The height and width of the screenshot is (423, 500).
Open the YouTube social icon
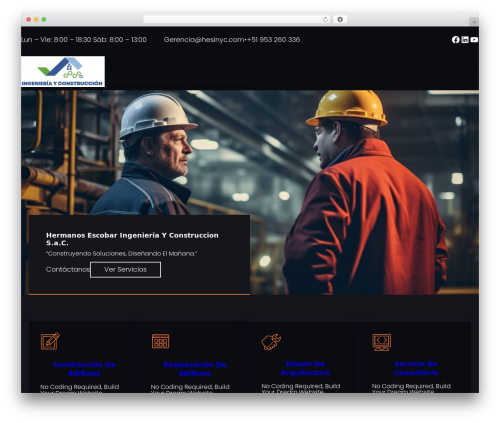tap(474, 40)
